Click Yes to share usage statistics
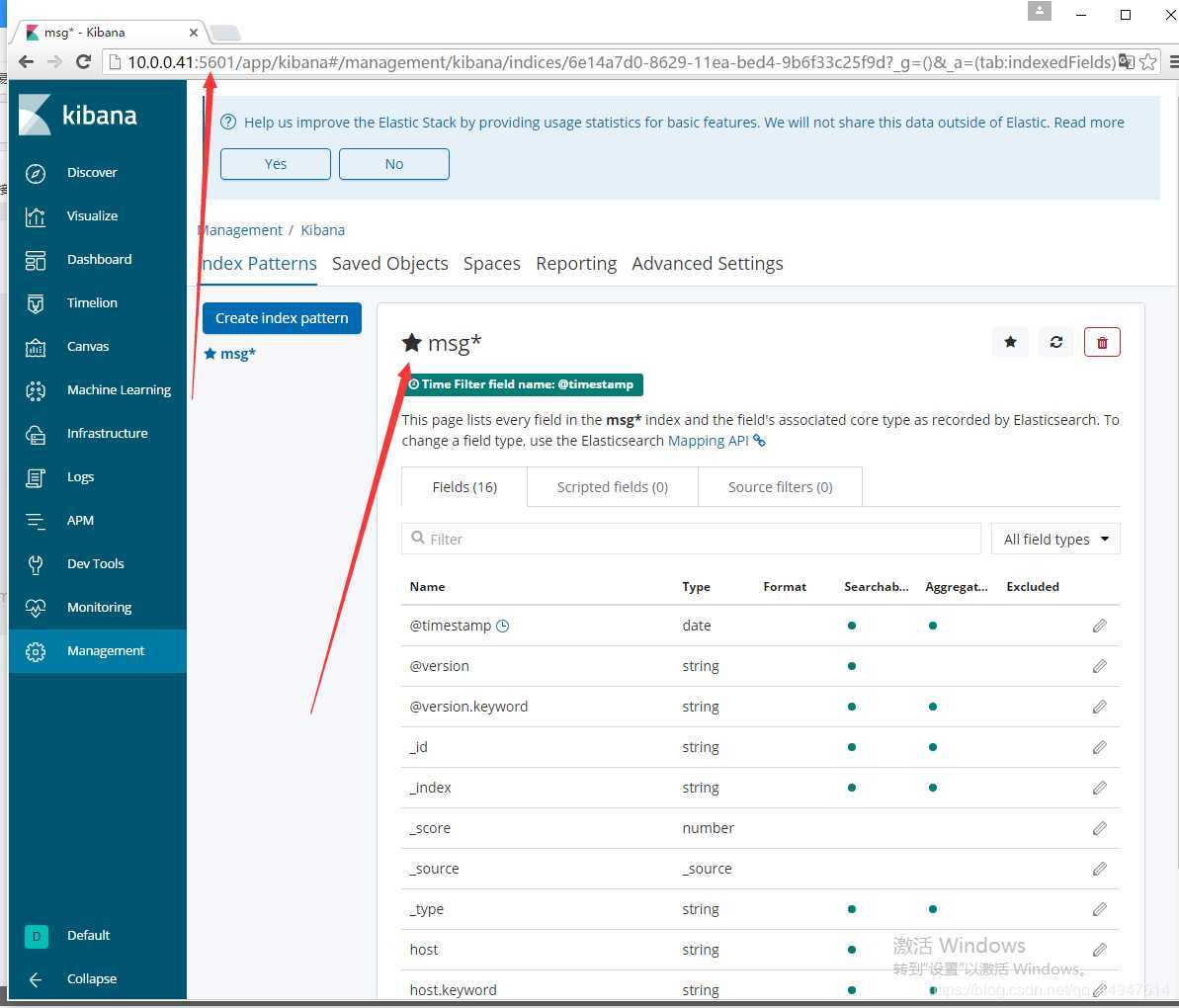 (x=275, y=164)
